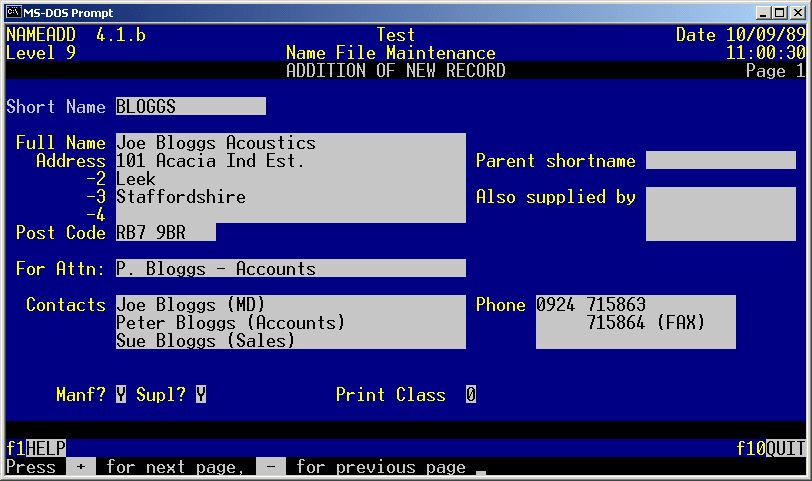812x481 pixels.
Task: Click the plus key for next page
Action: 80,467
